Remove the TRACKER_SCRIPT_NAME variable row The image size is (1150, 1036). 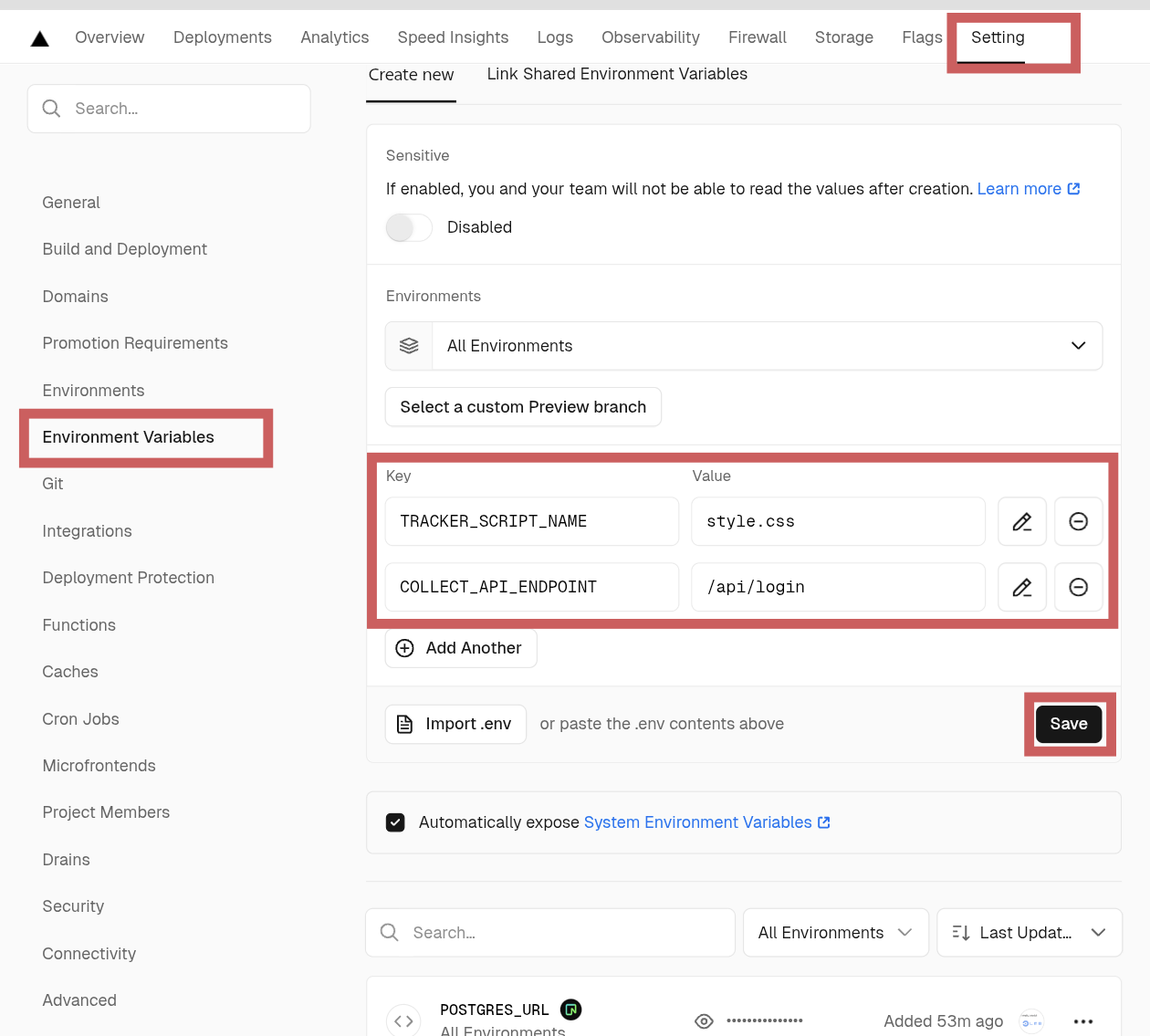[x=1078, y=521]
